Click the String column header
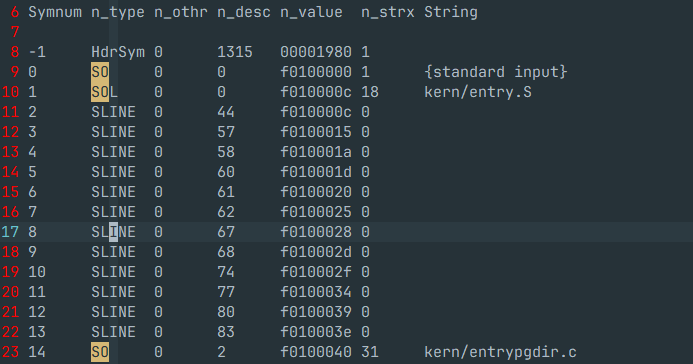Viewport: 693px width, 364px height. coord(451,12)
